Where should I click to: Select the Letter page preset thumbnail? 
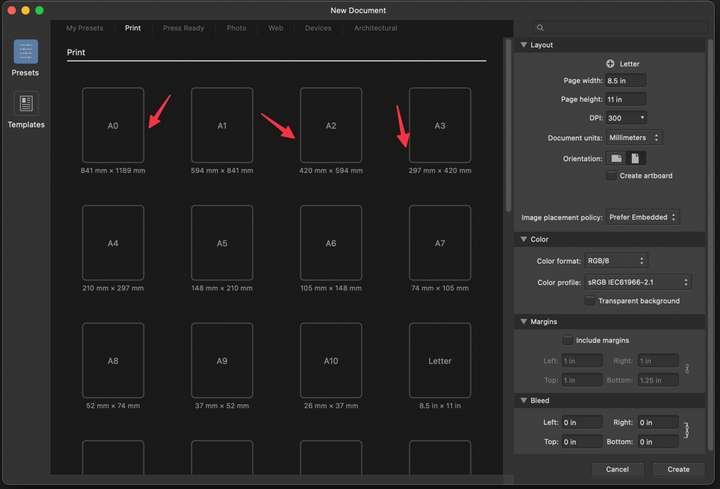(x=440, y=360)
